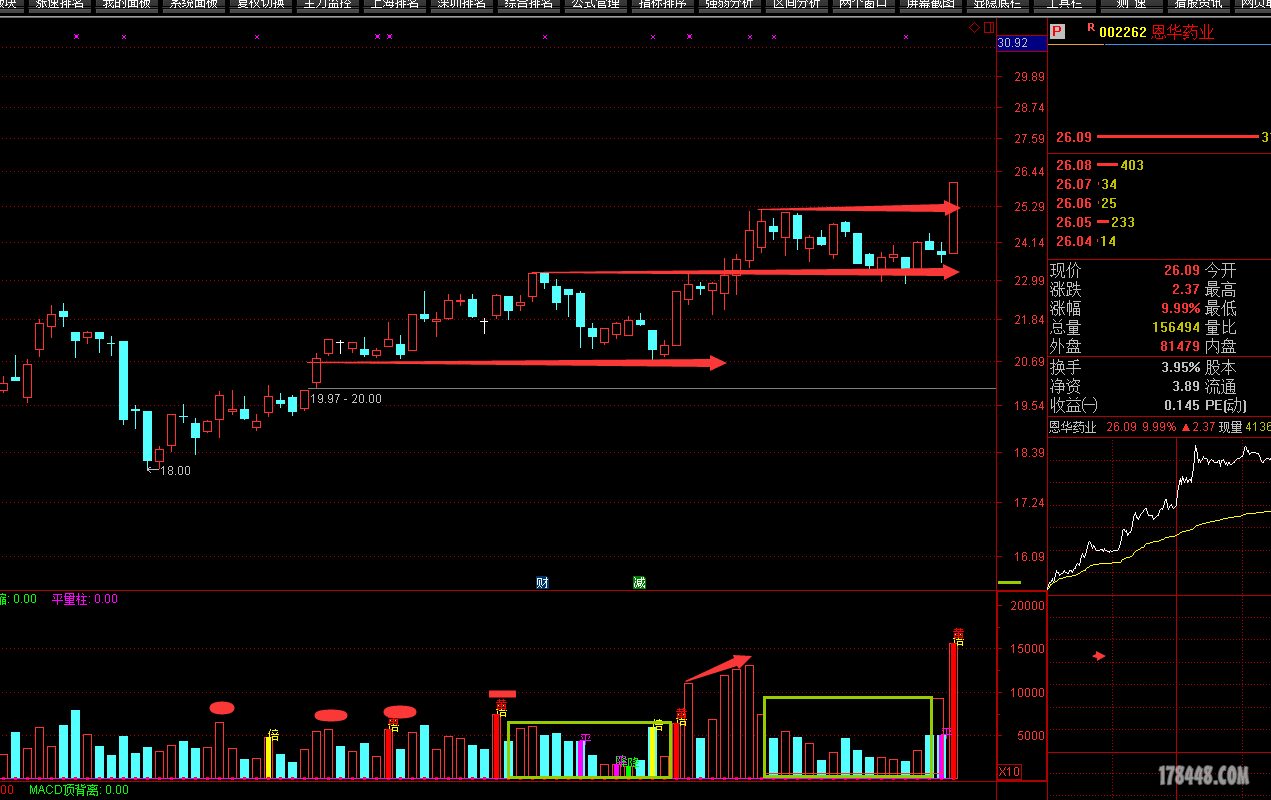Click the X10 volume scale label
The width and height of the screenshot is (1271, 800).
(x=1010, y=771)
